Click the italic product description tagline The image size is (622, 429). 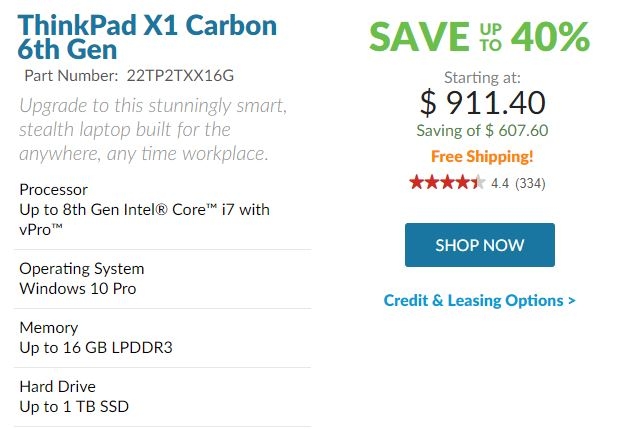(x=153, y=129)
